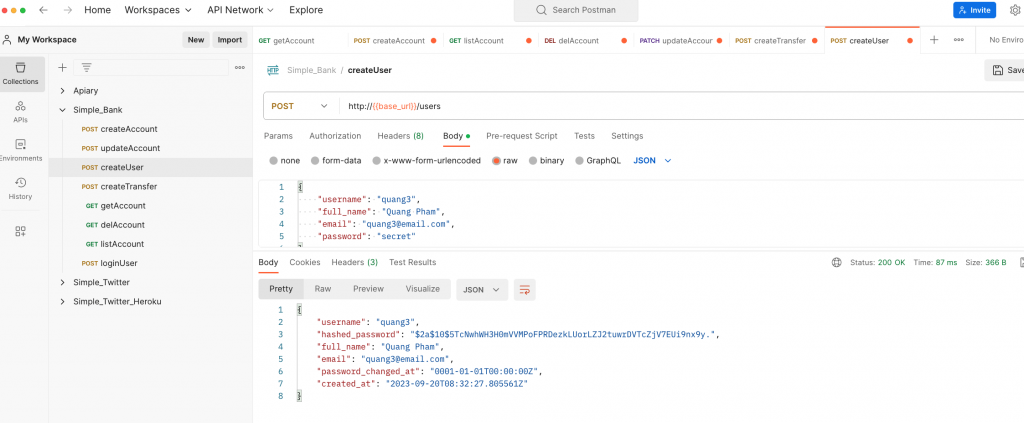Switch to the Pre-request Script tab
This screenshot has height=423, width=1024.
click(x=521, y=136)
